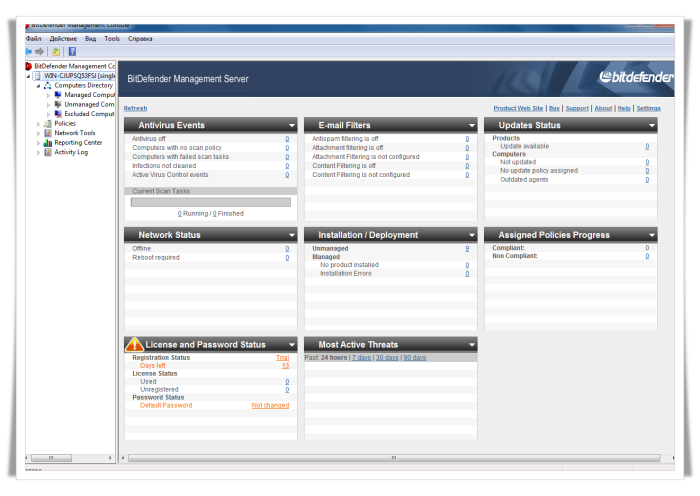Open the Support link
Viewport: 700px width, 496px height.
click(577, 108)
